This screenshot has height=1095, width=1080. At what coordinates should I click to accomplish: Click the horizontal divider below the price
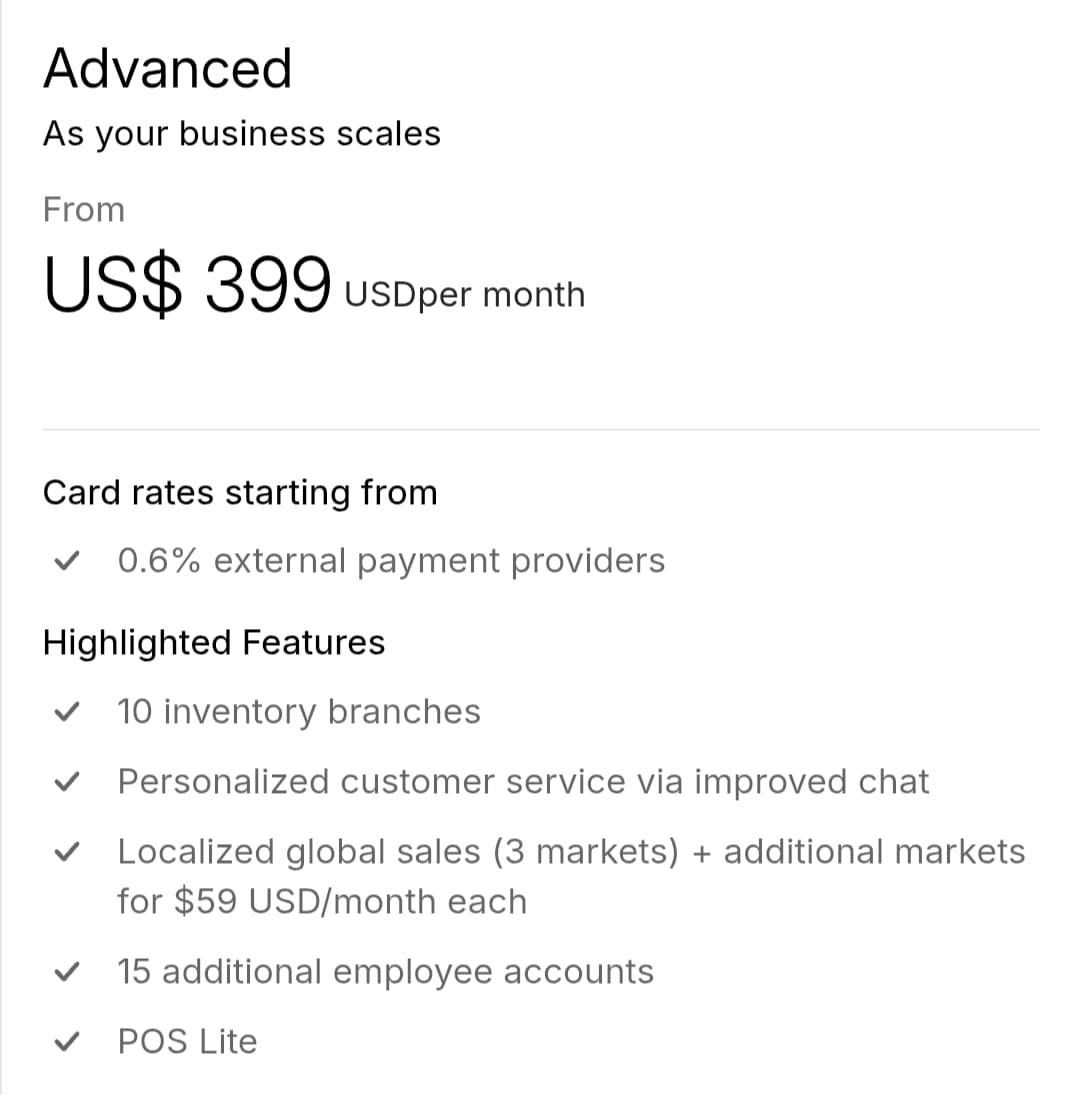tap(540, 430)
